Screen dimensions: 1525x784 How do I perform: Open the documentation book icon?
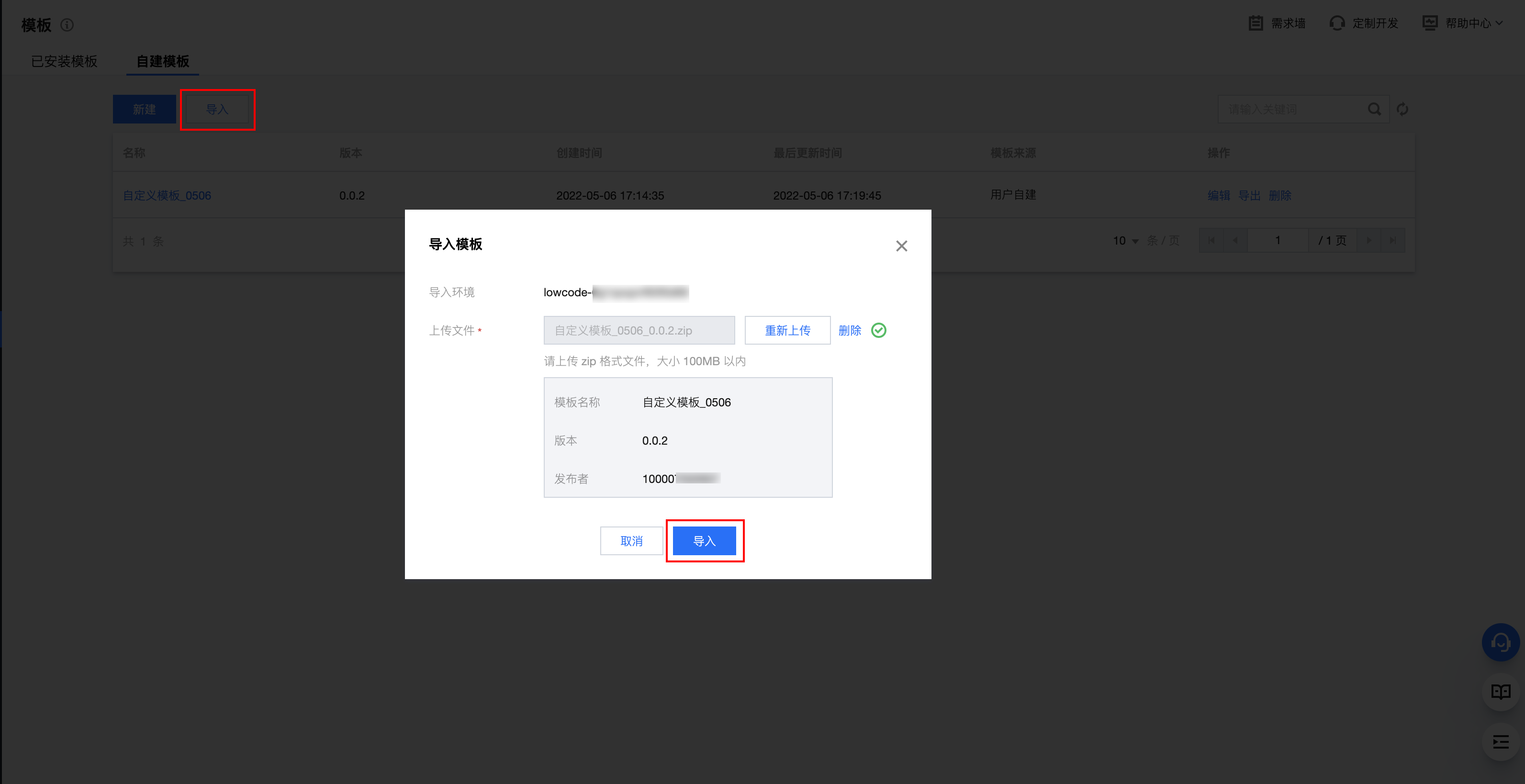pyautogui.click(x=1500, y=692)
